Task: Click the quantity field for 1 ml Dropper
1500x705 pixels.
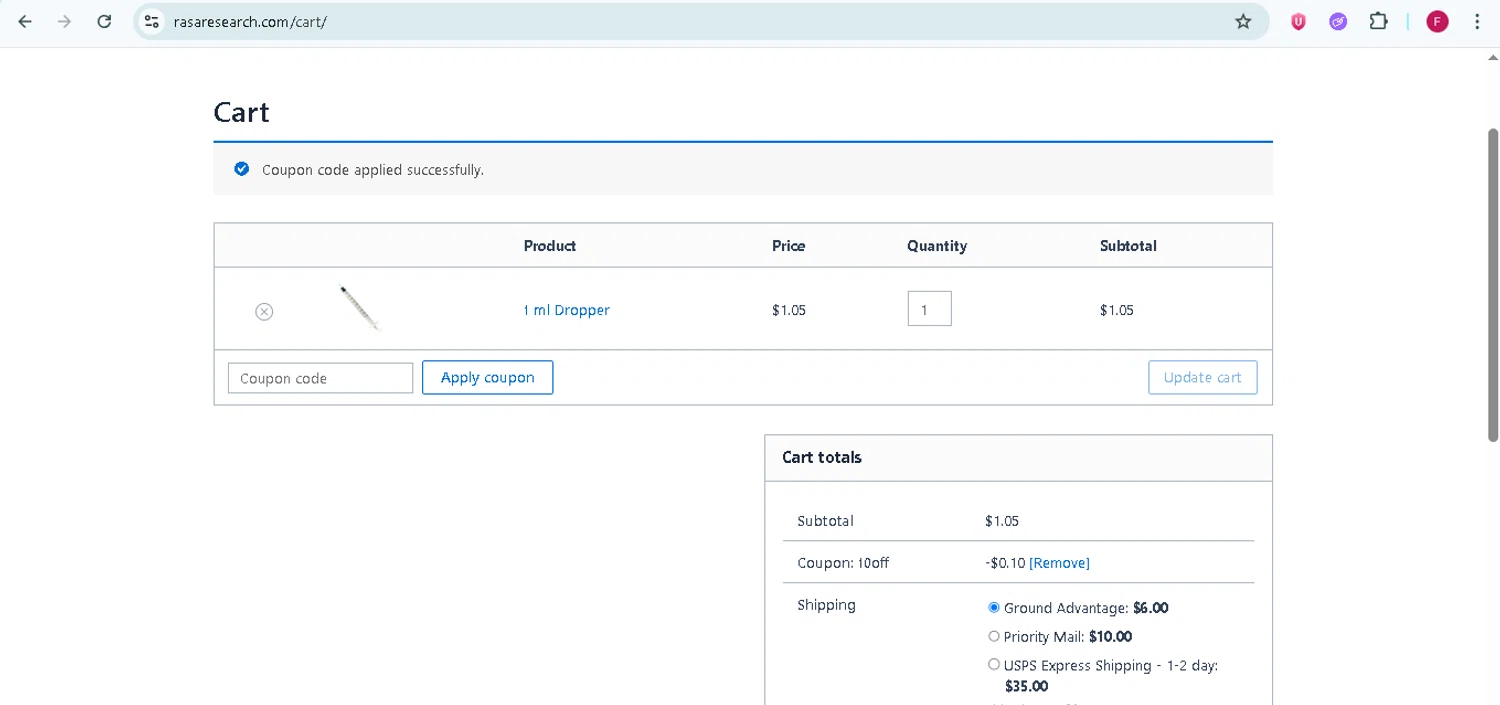Action: point(929,309)
